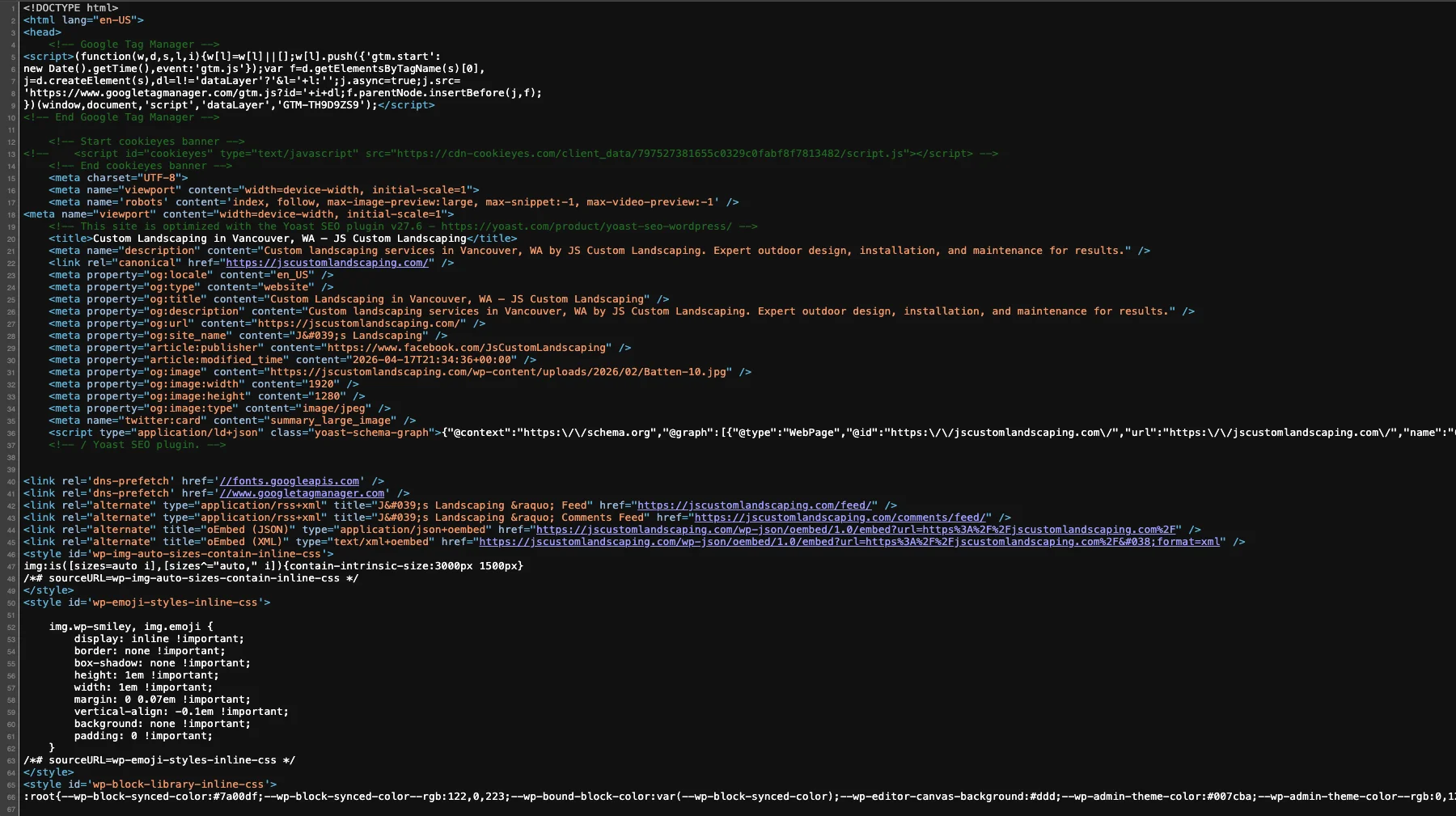Click the og:image:height "1280" line
This screenshot has width=1456, height=816.
point(207,396)
